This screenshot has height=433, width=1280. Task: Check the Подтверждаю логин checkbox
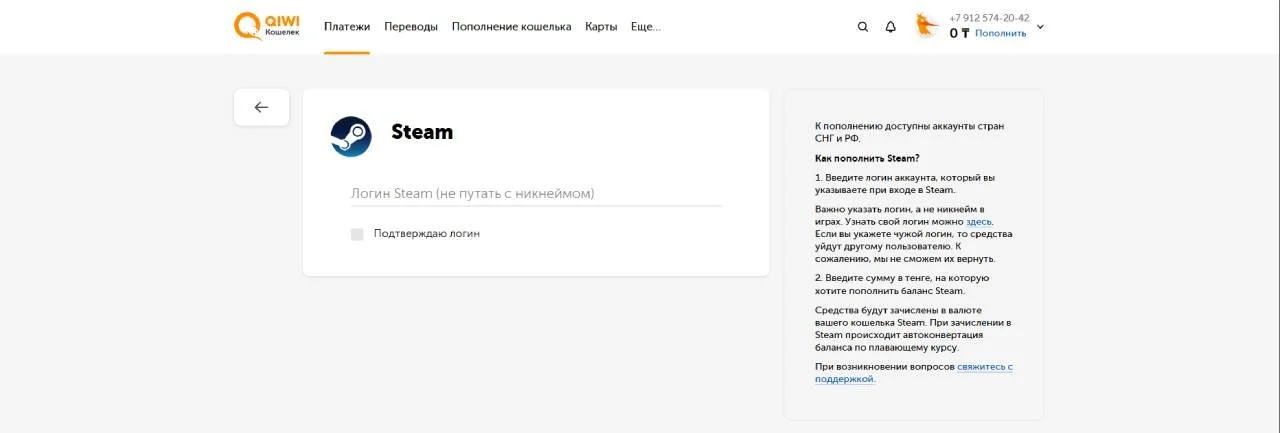pos(357,234)
